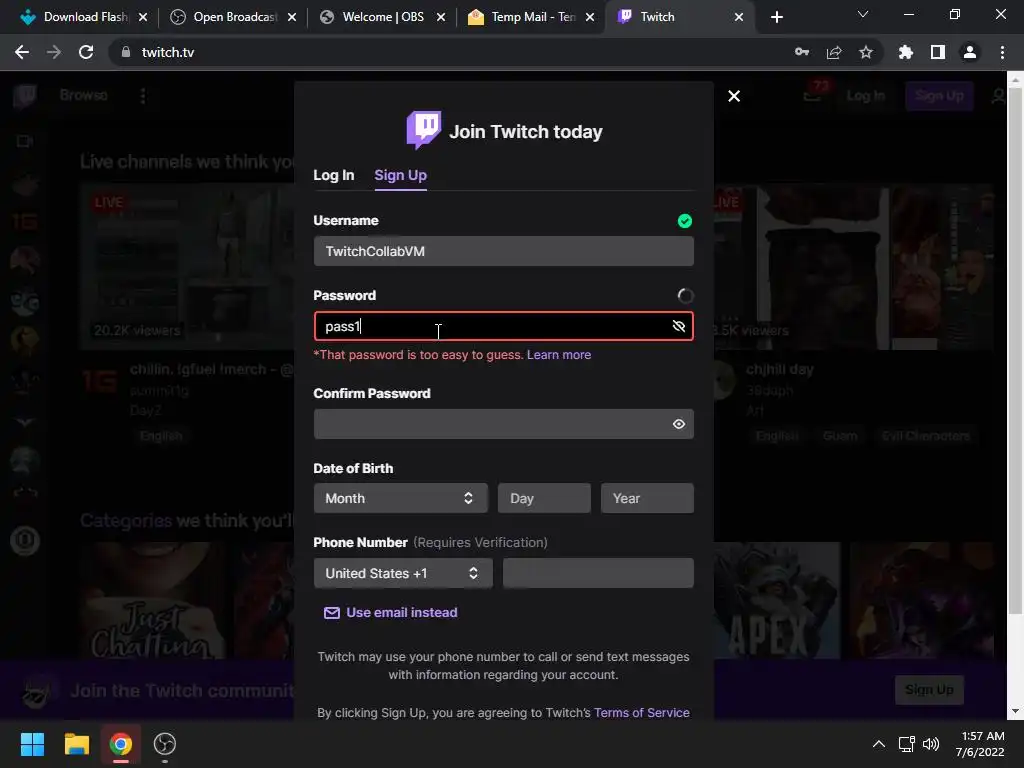Screen dimensions: 1024x768
Task: Bookmark this page with star icon
Action: [x=866, y=52]
